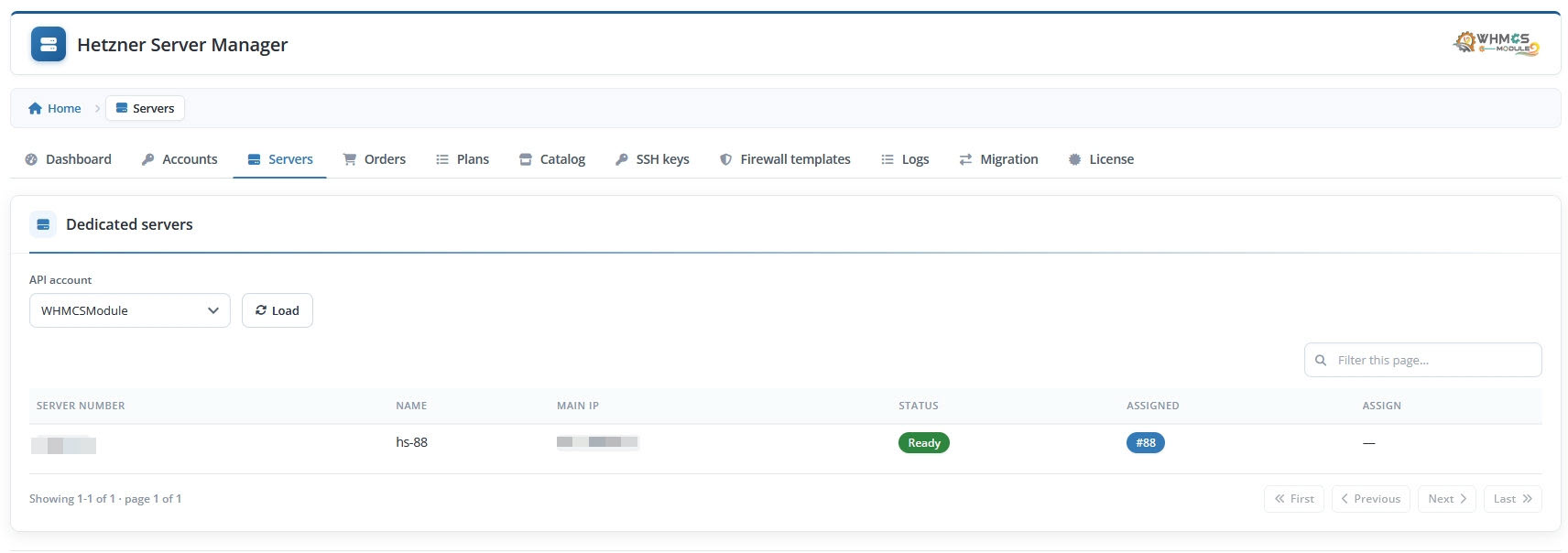Switch to Firewall templates tab

[x=785, y=159]
